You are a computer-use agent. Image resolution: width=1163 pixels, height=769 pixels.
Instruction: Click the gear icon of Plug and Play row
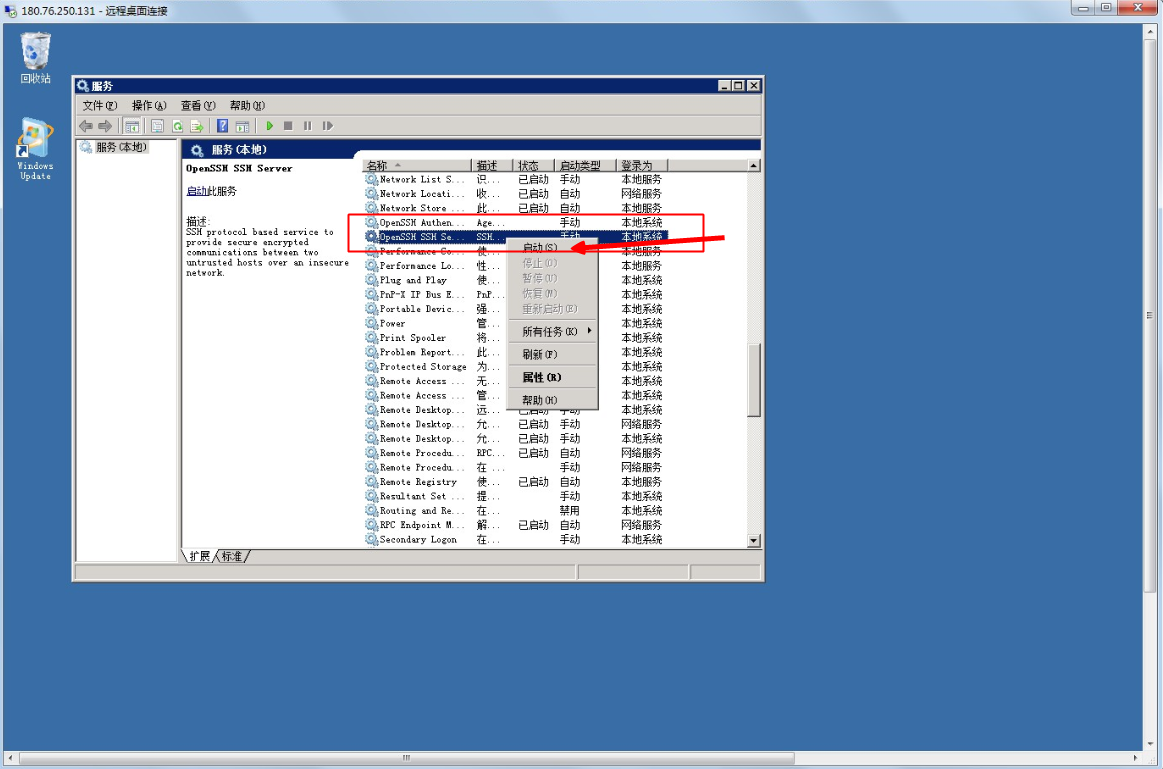[x=372, y=280]
